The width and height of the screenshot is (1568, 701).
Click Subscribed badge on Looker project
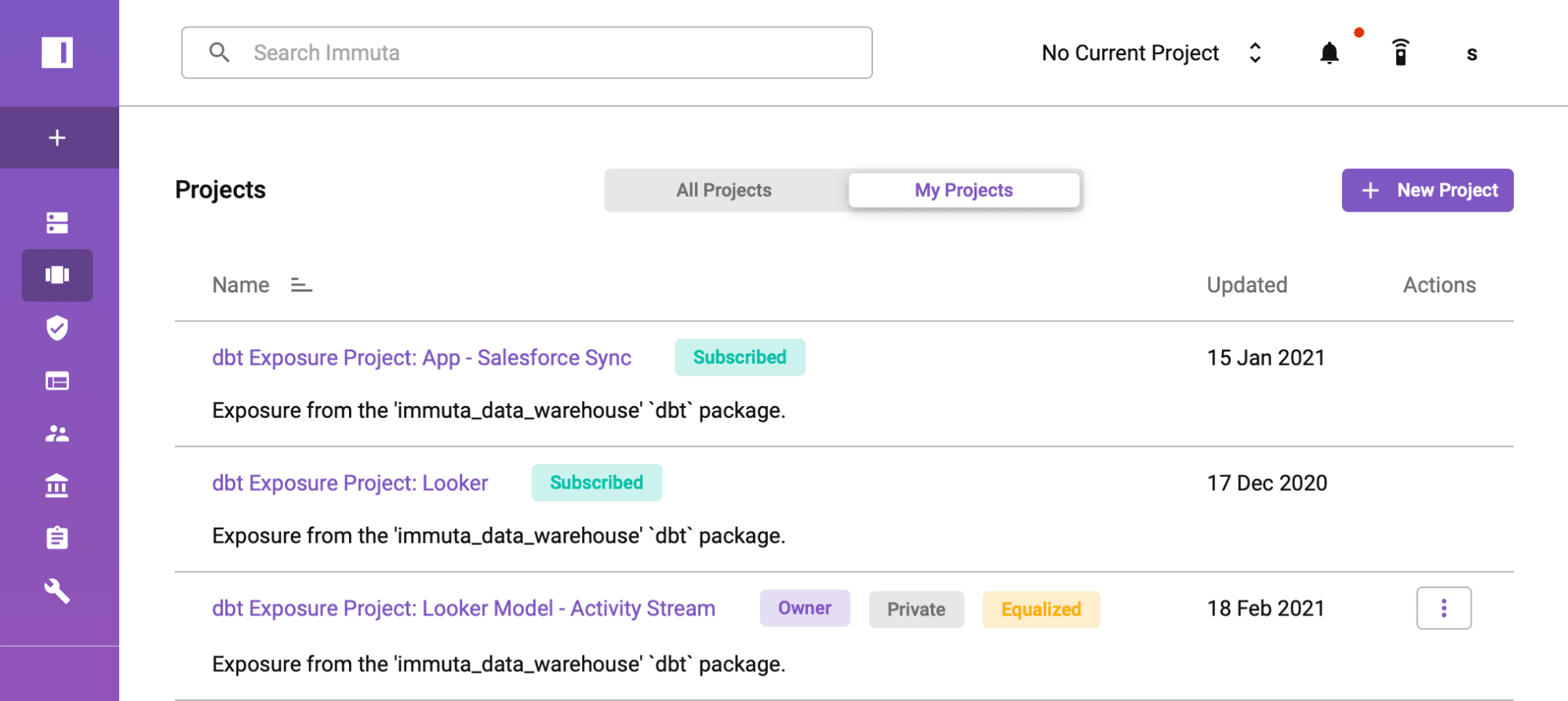597,483
